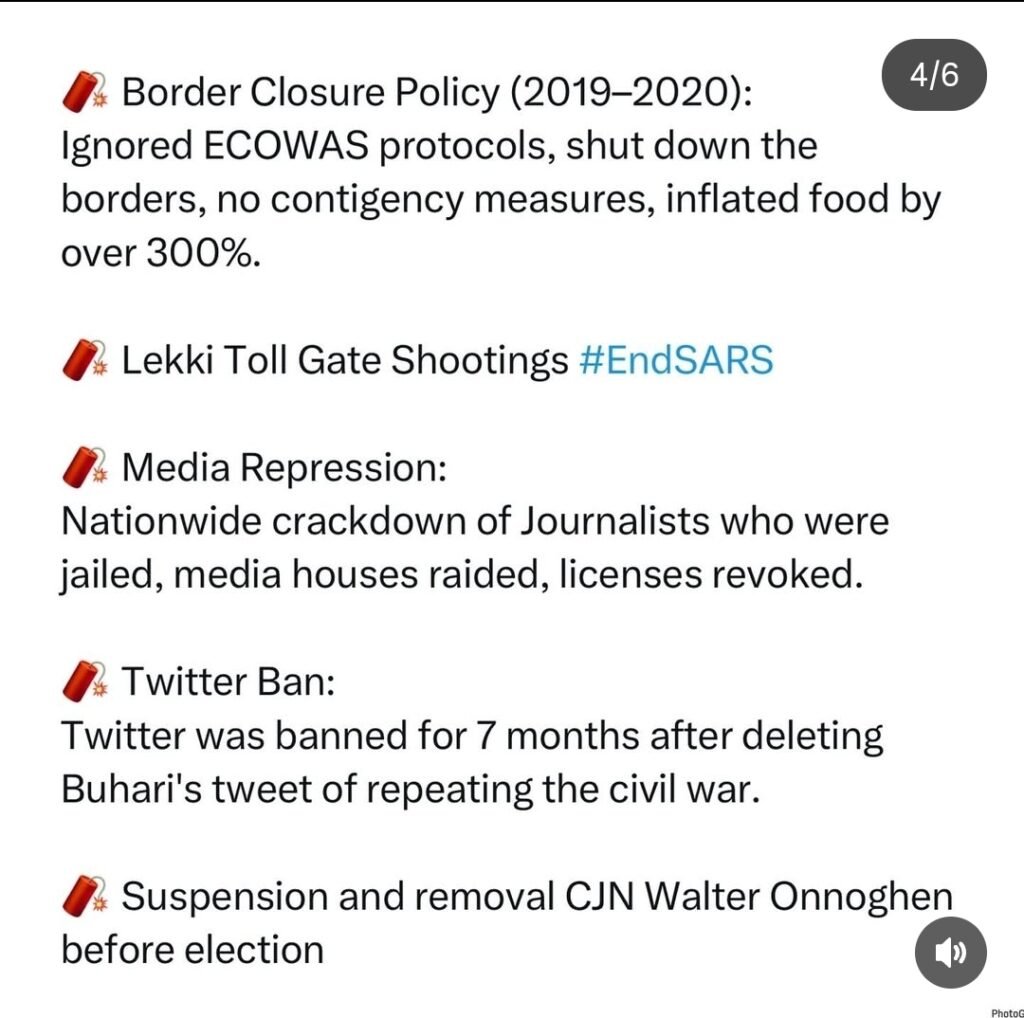The width and height of the screenshot is (1024, 1018).
Task: Click the Border Closure Policy (2019–2020) heading
Action: pyautogui.click(x=436, y=93)
